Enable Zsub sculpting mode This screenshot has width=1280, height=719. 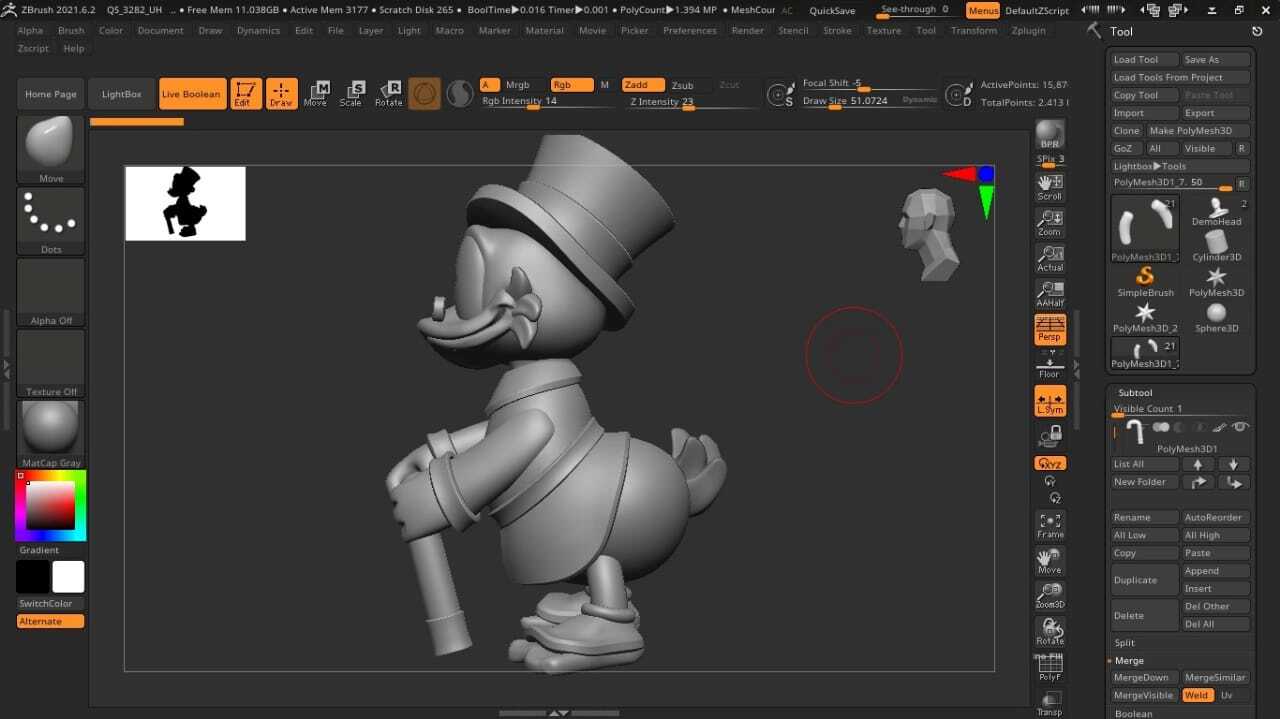682,85
